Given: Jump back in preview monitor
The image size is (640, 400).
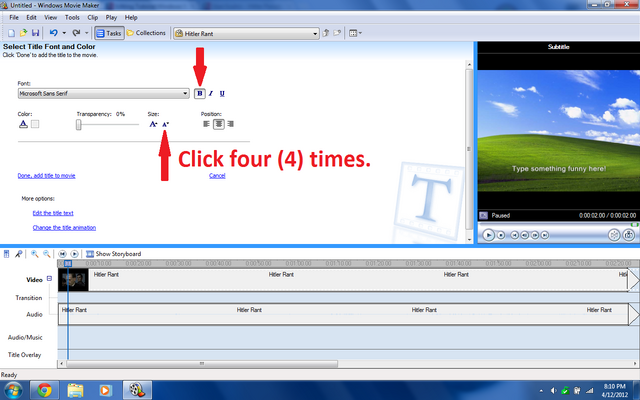Looking at the screenshot, I should point(514,235).
